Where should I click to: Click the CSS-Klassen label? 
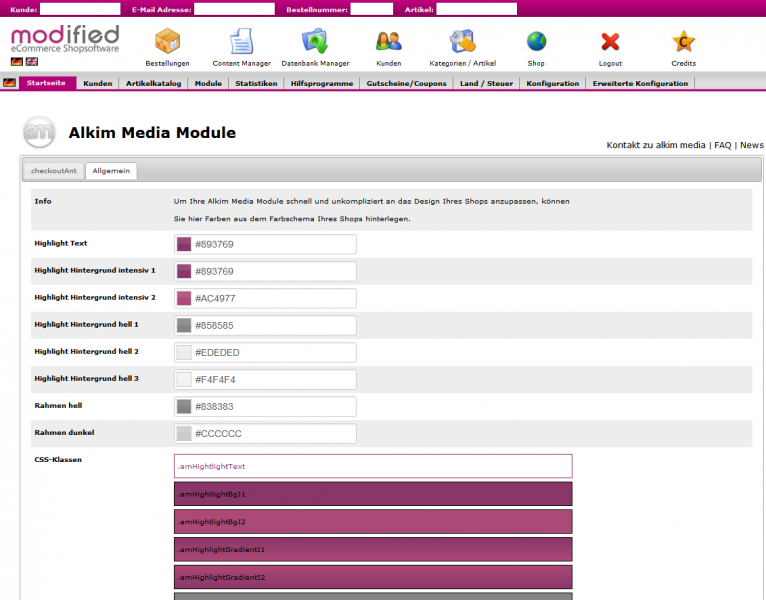click(58, 459)
